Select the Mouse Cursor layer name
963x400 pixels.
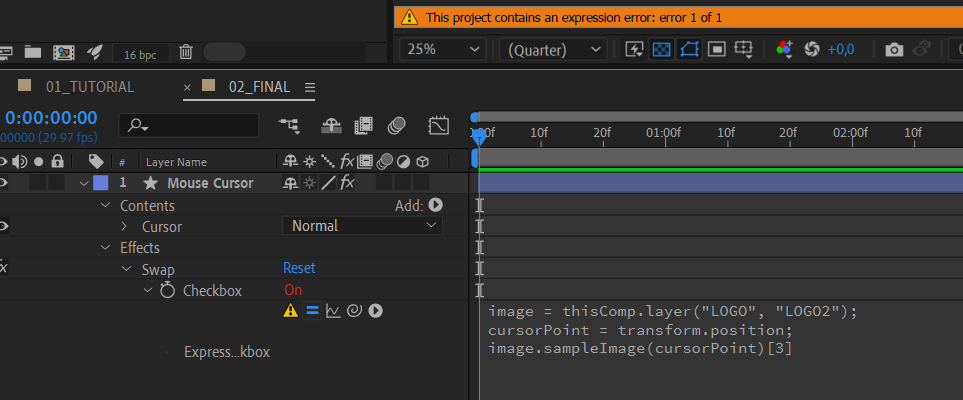[210, 183]
